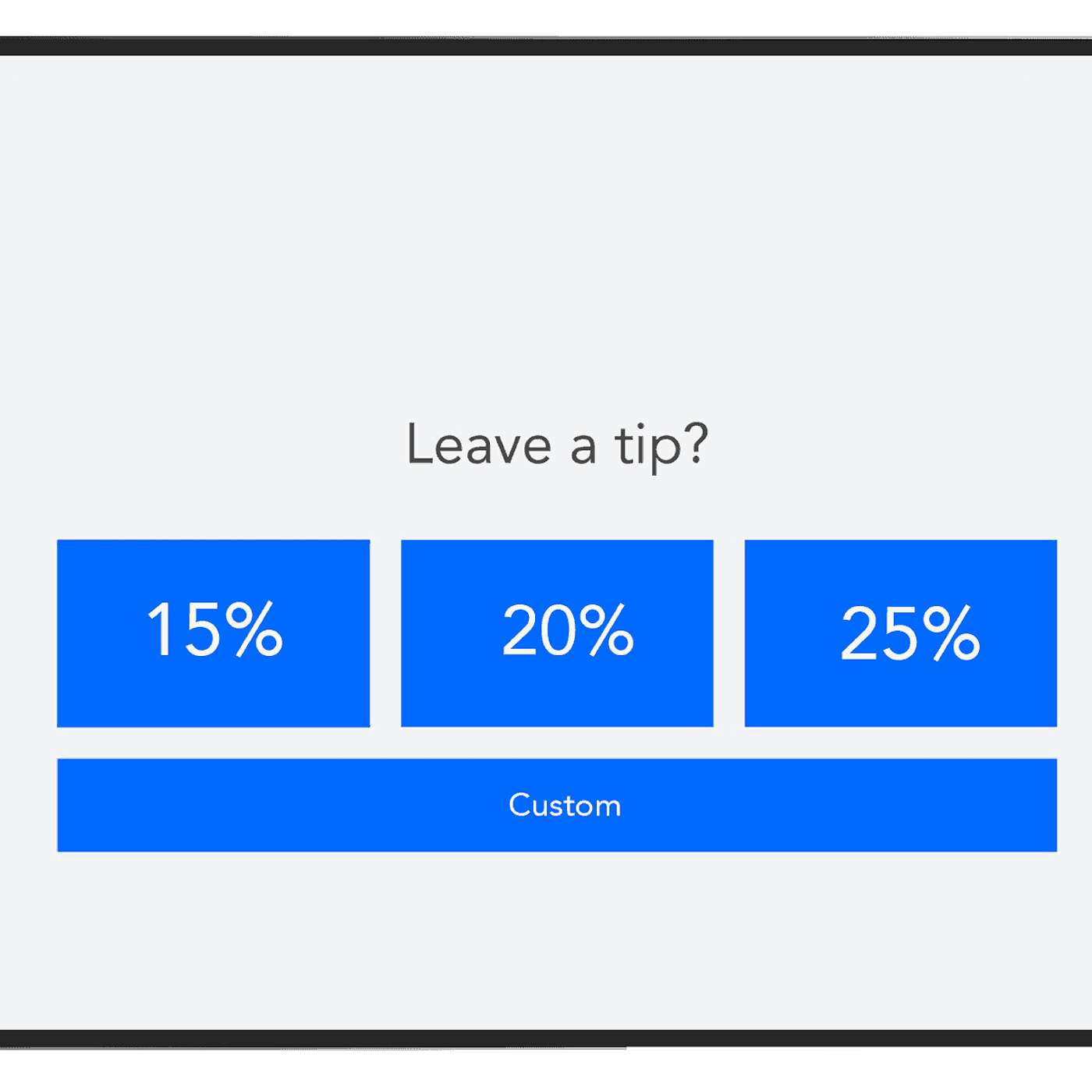Tap the center blue tip tile
Viewport: 1092px width, 1092px height.
coord(557,633)
